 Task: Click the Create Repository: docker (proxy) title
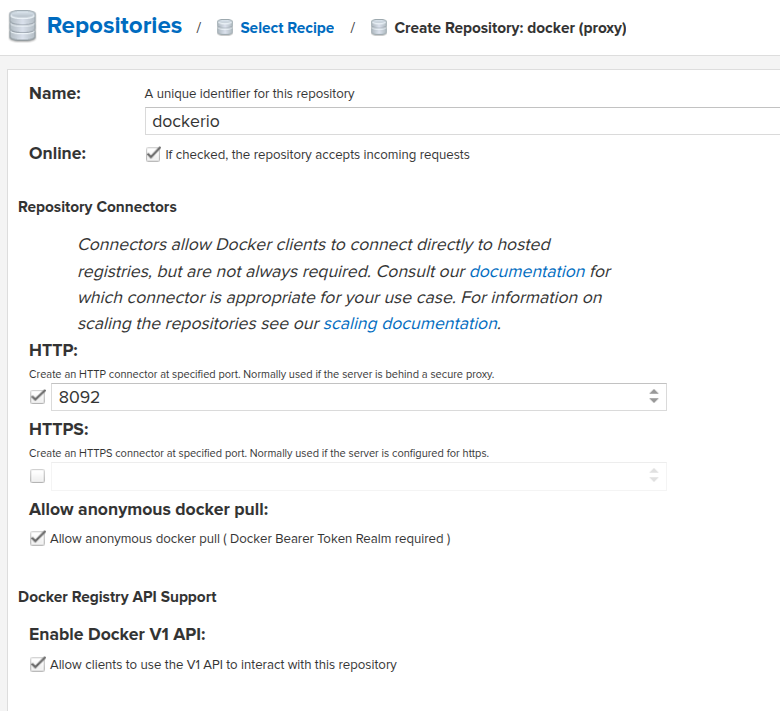coord(510,28)
